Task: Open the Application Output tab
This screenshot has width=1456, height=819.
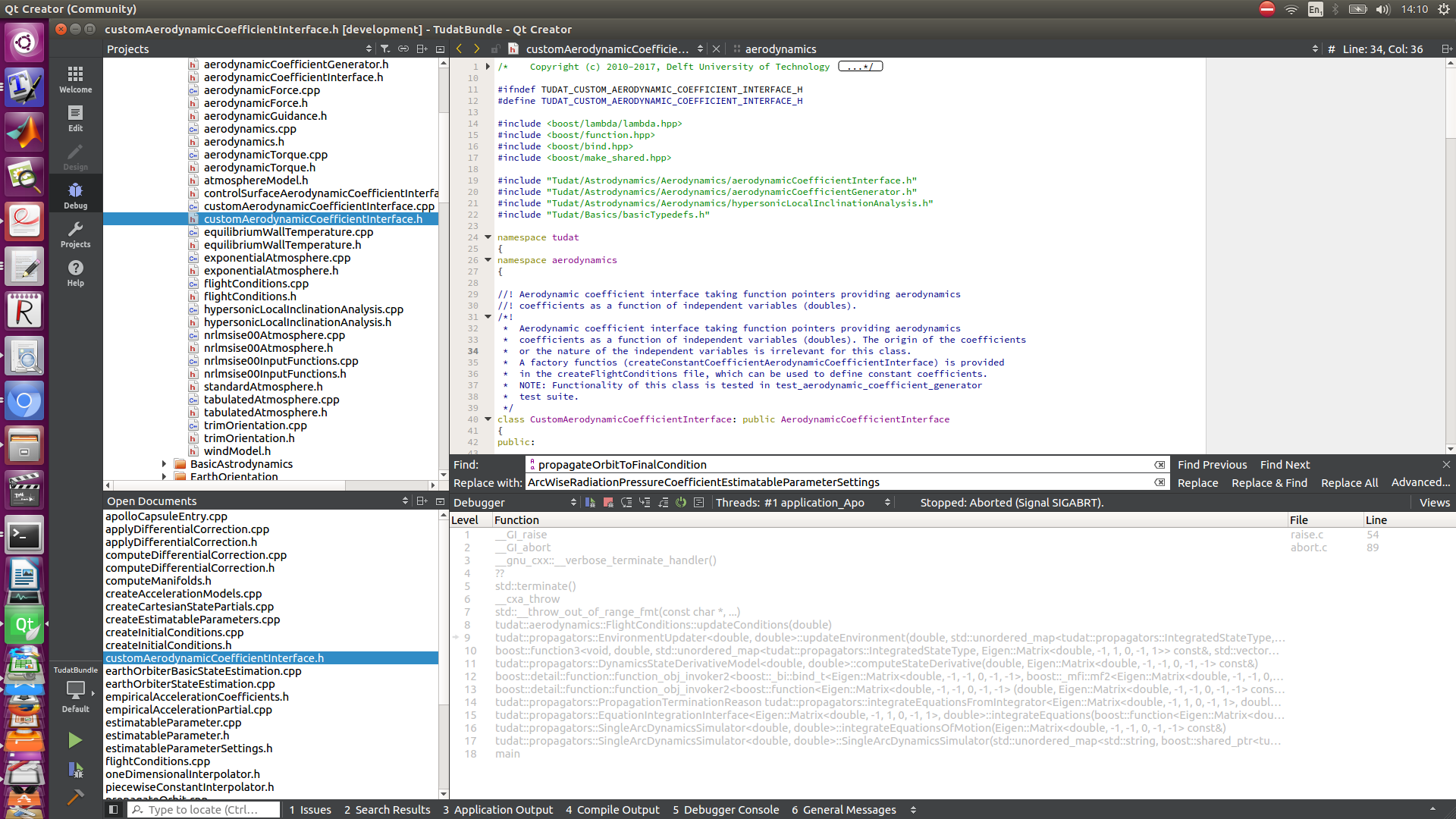Action: point(498,809)
